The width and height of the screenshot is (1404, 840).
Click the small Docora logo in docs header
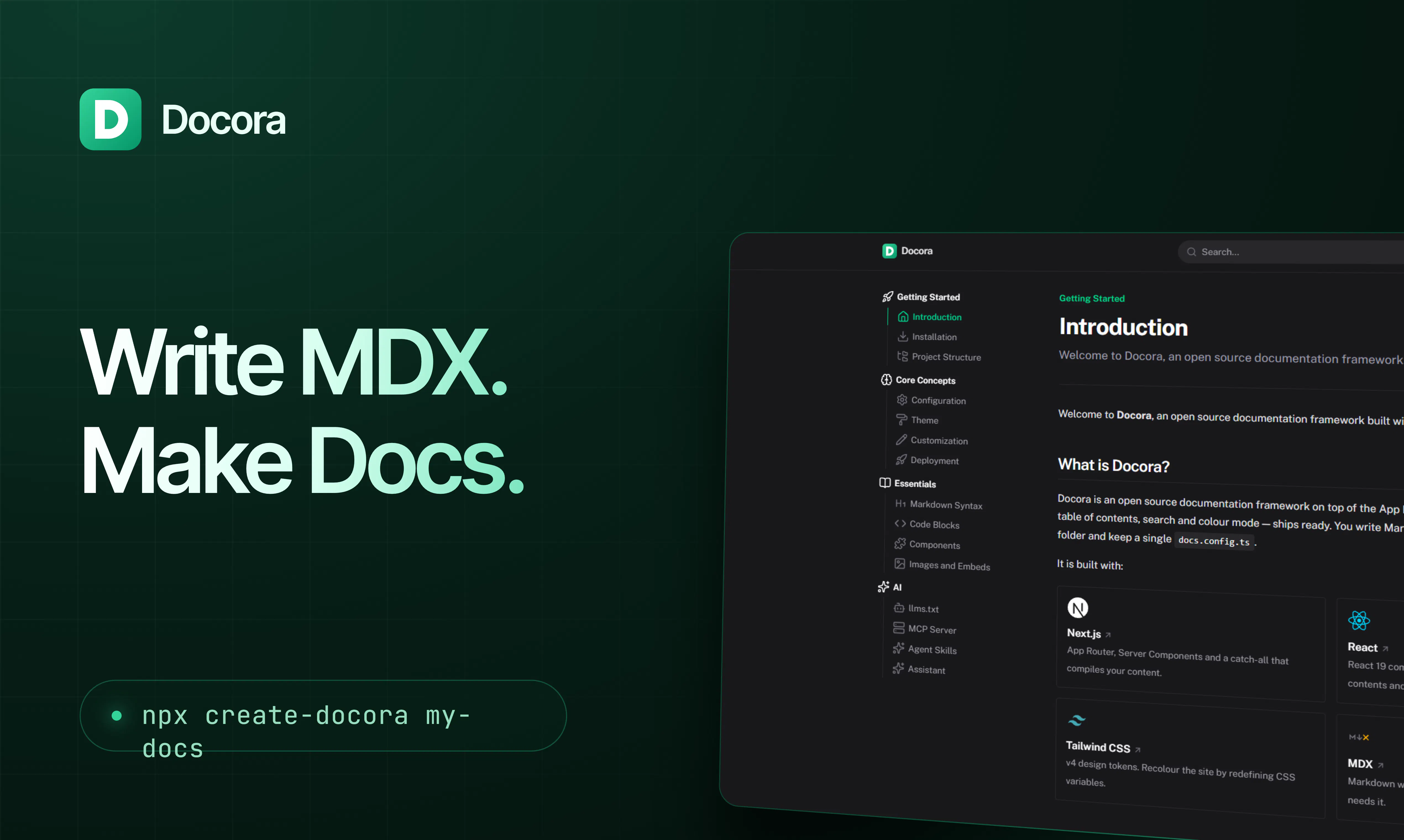click(x=889, y=251)
